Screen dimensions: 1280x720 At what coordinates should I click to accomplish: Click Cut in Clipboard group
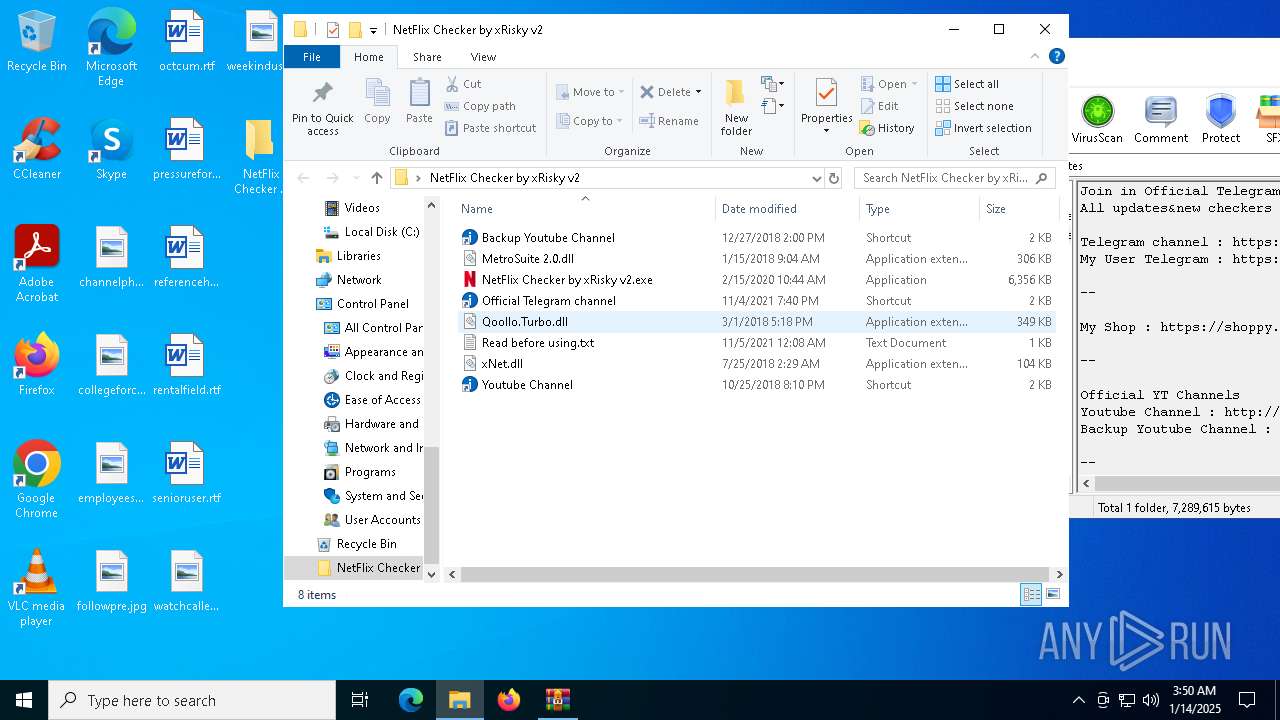tap(463, 84)
